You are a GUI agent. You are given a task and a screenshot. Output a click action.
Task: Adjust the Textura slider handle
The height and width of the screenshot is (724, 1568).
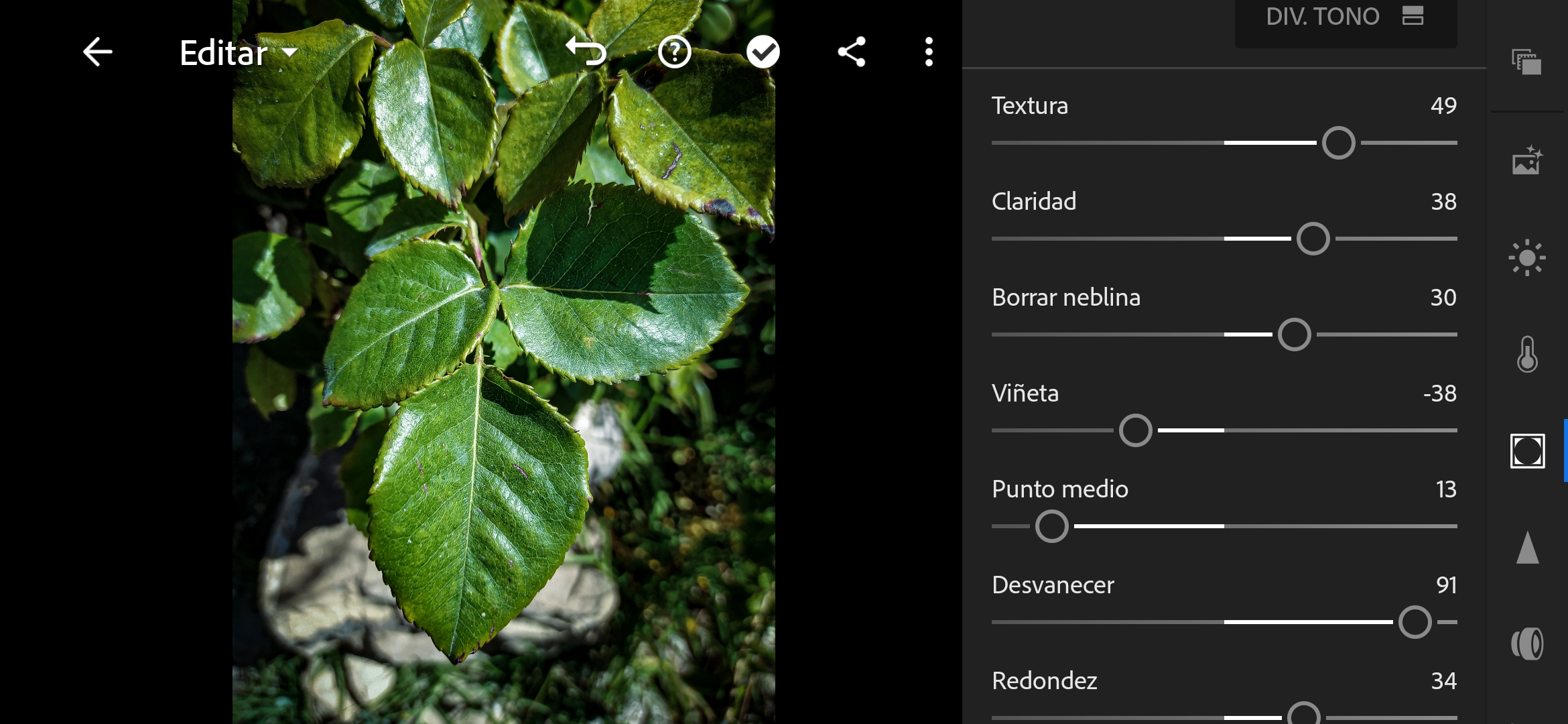1339,143
